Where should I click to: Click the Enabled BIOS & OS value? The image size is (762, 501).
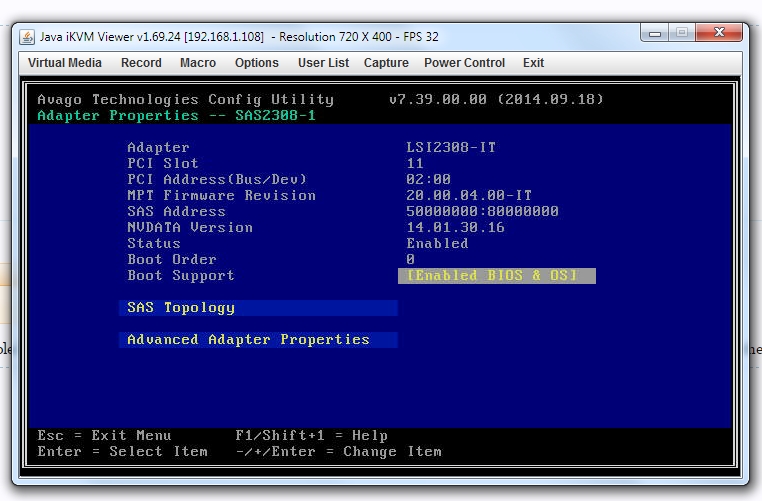[497, 276]
